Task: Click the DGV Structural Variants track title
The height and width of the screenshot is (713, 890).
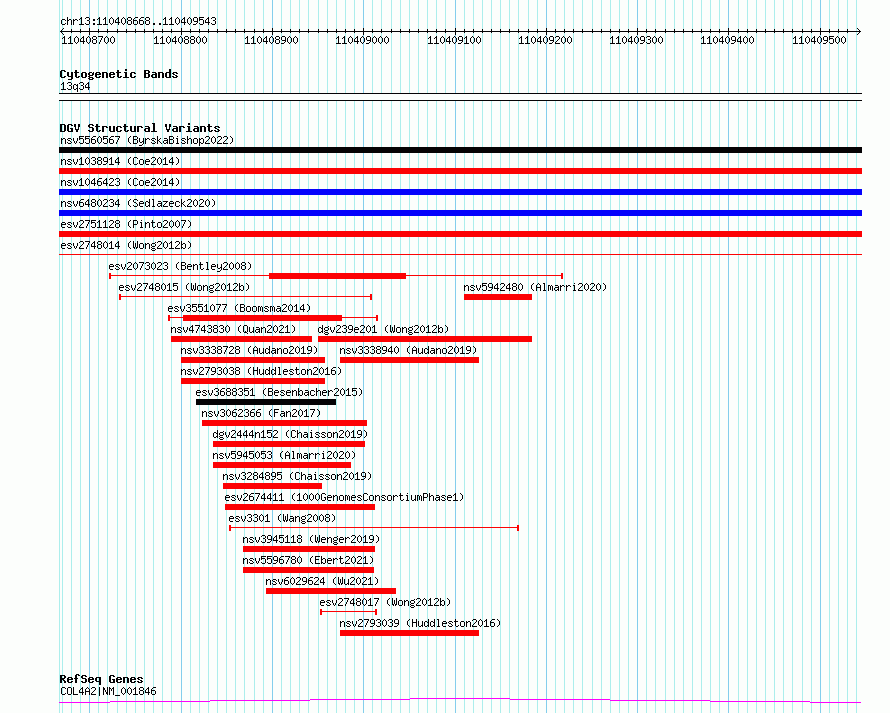Action: pos(140,128)
